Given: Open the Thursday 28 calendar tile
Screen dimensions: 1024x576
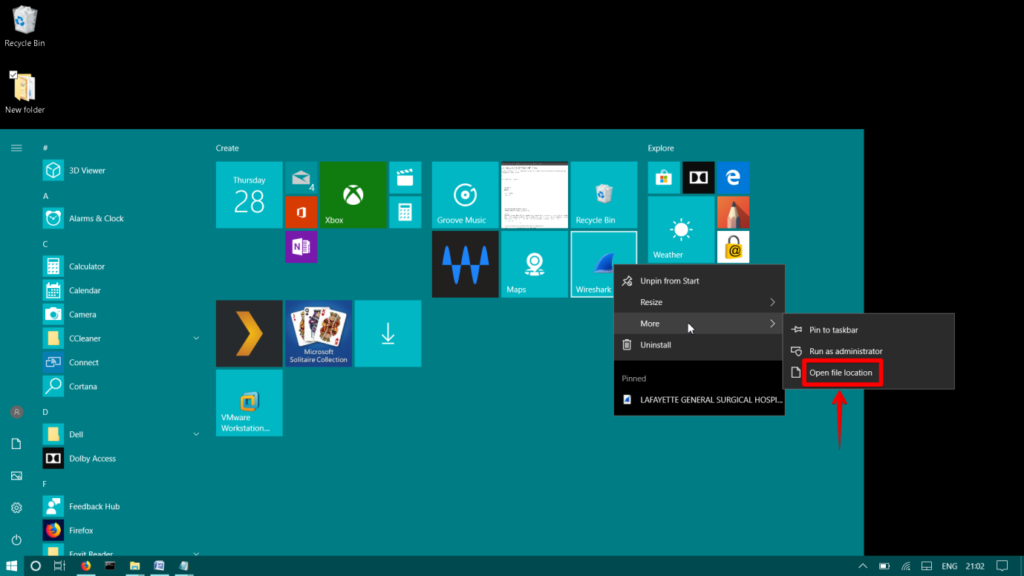Looking at the screenshot, I should coord(249,195).
